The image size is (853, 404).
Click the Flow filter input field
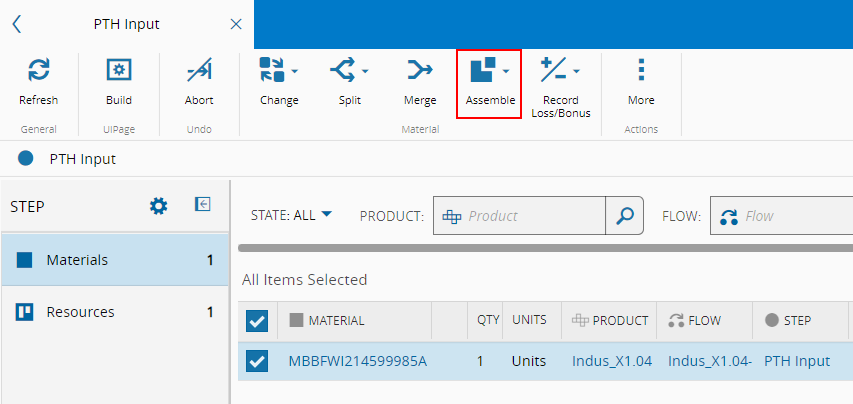click(795, 215)
